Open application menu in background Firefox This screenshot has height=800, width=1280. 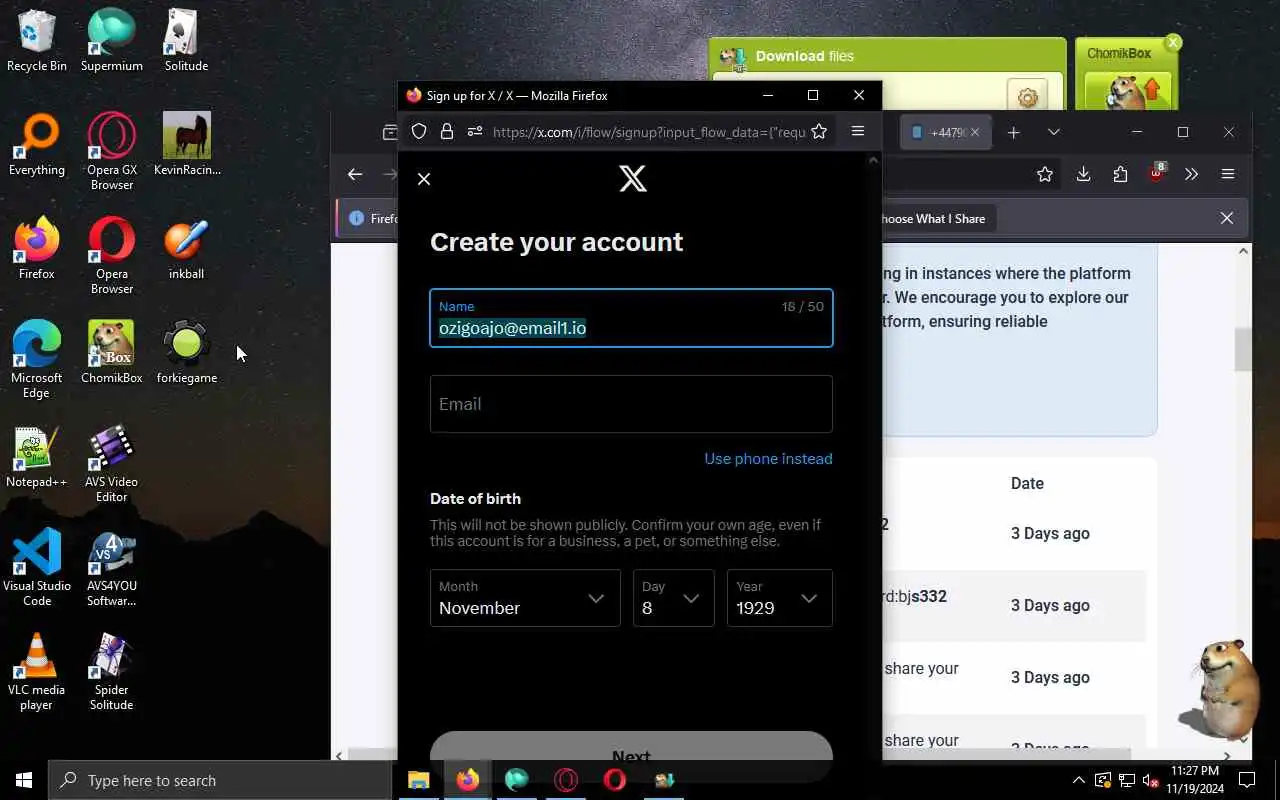click(x=1228, y=174)
